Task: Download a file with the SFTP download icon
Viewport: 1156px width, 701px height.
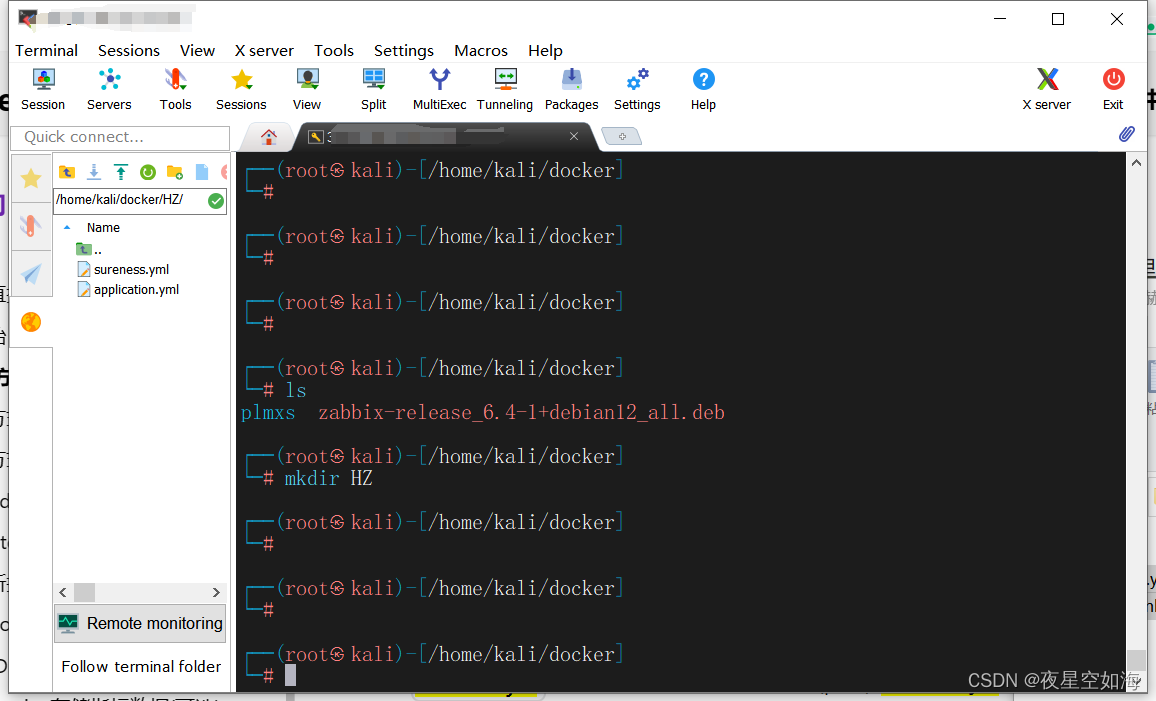Action: 93,172
